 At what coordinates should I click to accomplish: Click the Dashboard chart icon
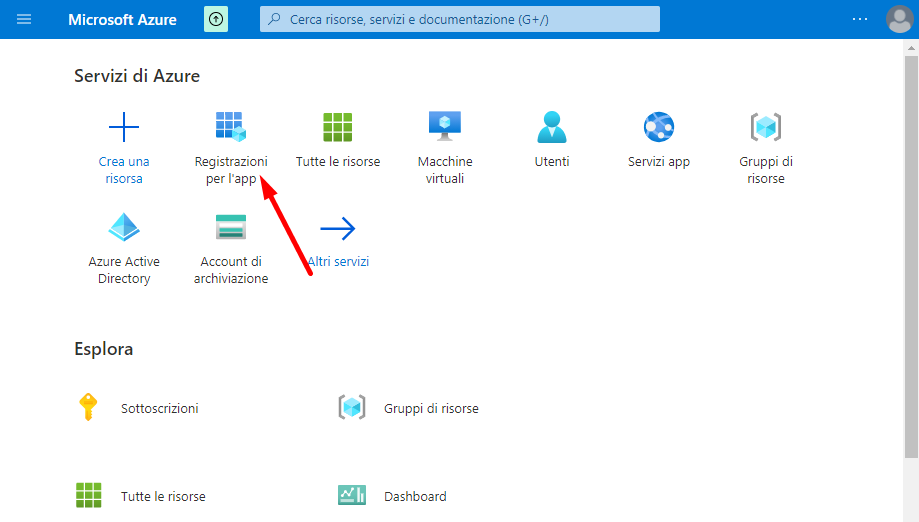coord(352,495)
